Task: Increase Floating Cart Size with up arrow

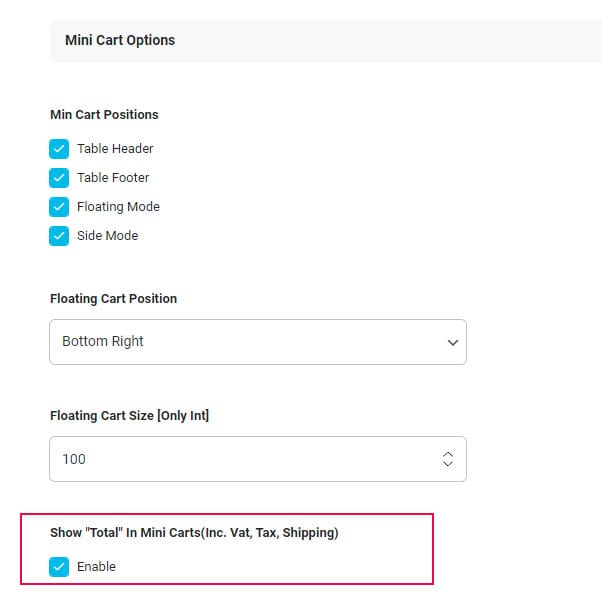Action: 448,454
